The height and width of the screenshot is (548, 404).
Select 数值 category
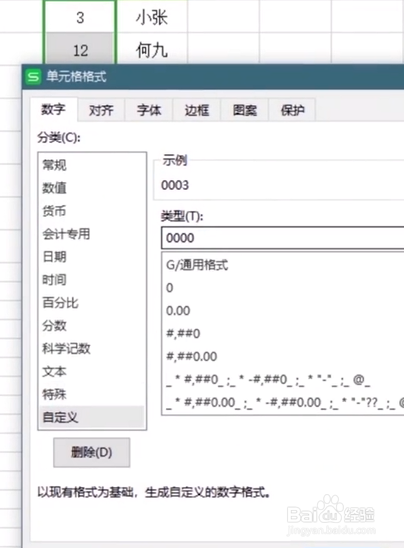click(92, 188)
